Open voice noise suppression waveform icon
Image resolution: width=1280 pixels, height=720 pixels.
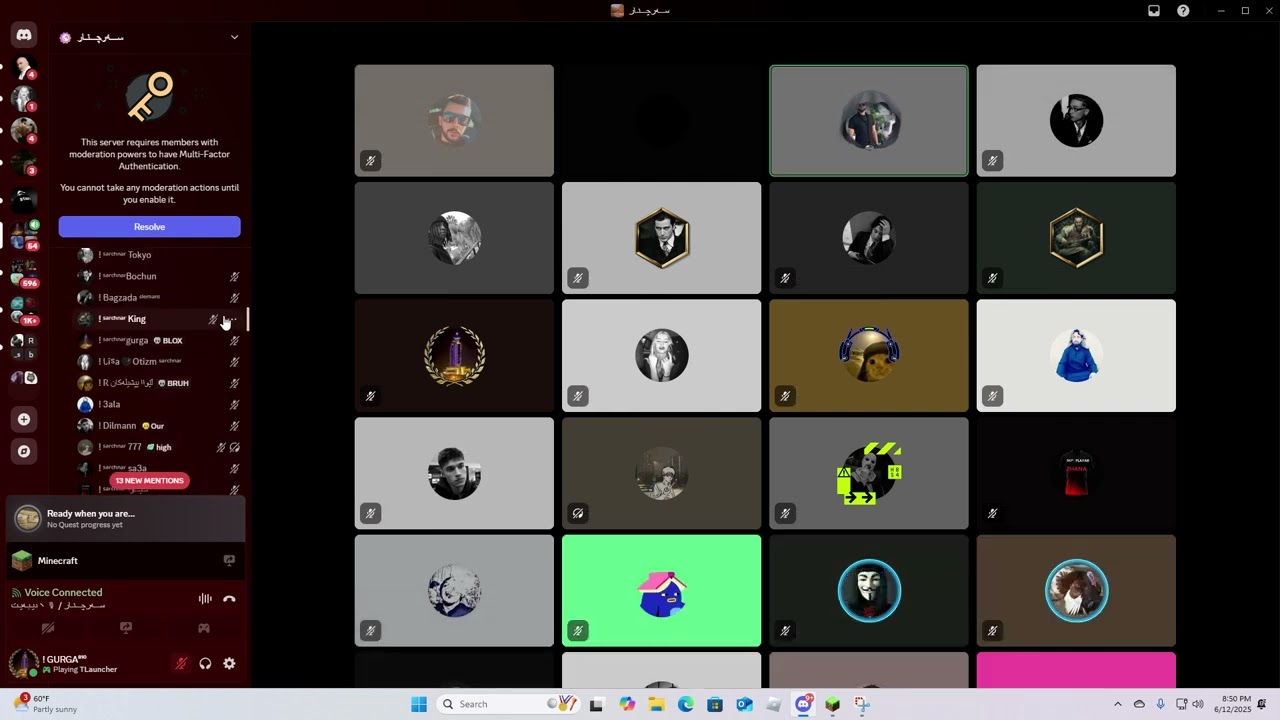point(205,599)
